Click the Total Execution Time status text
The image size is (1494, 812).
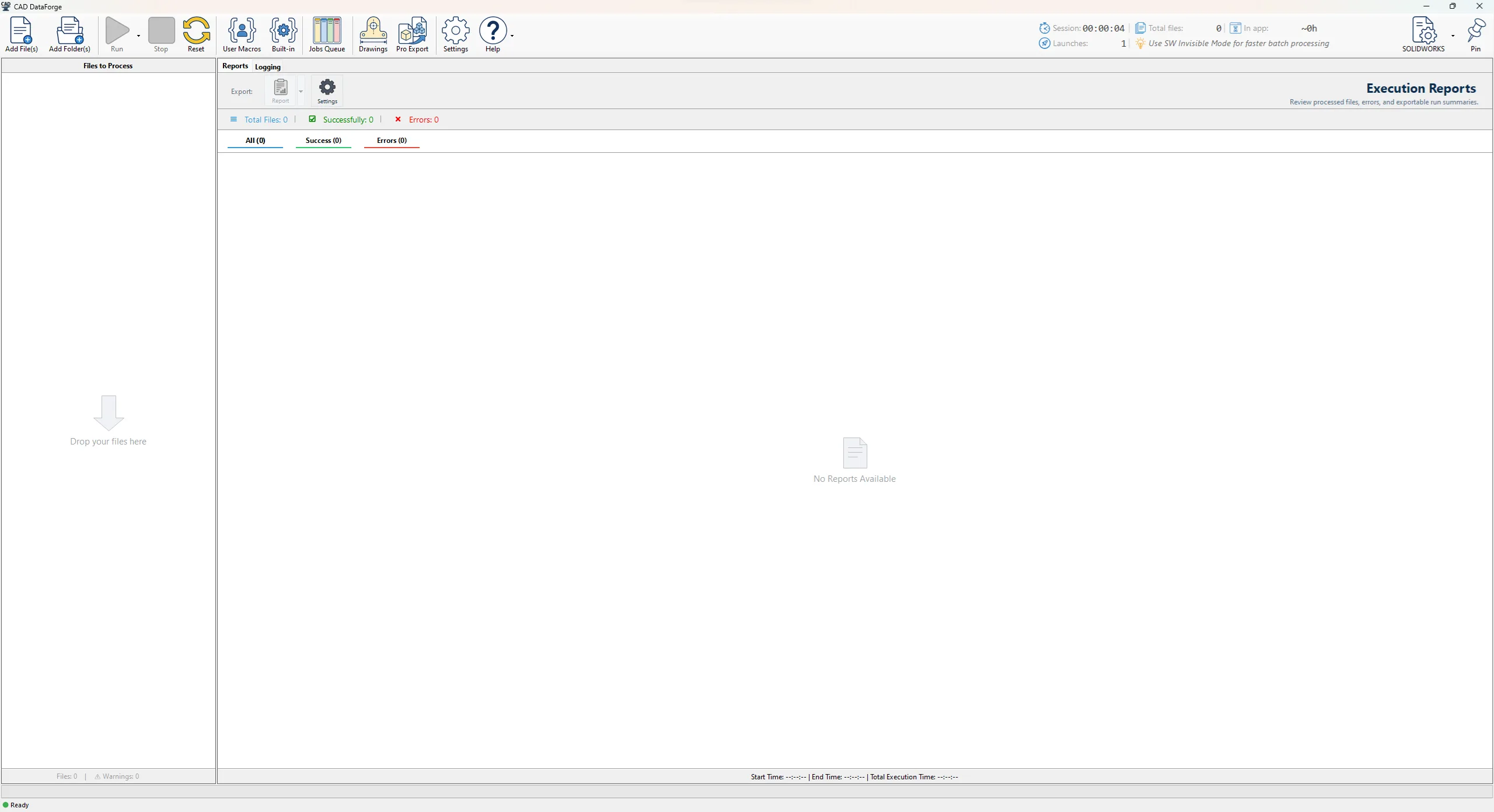coord(914,777)
